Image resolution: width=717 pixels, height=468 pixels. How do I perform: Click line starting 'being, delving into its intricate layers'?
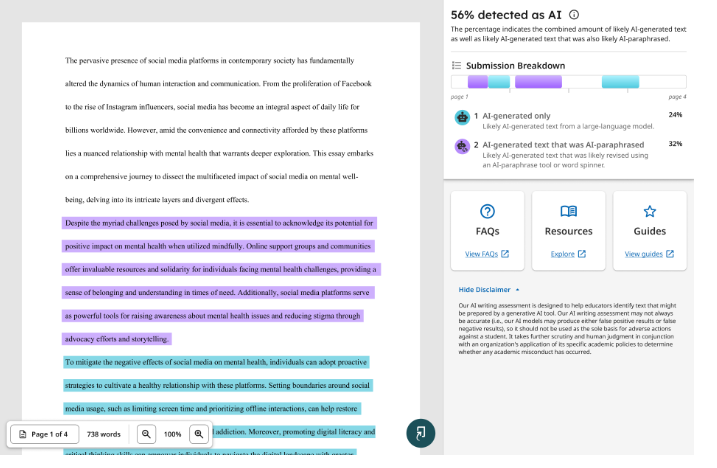pyautogui.click(x=157, y=199)
